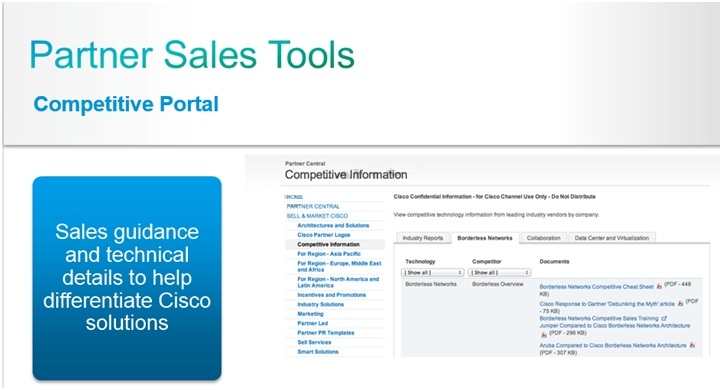Open Incentives and Promotions sidebar link
This screenshot has width=722, height=390.
(332, 295)
